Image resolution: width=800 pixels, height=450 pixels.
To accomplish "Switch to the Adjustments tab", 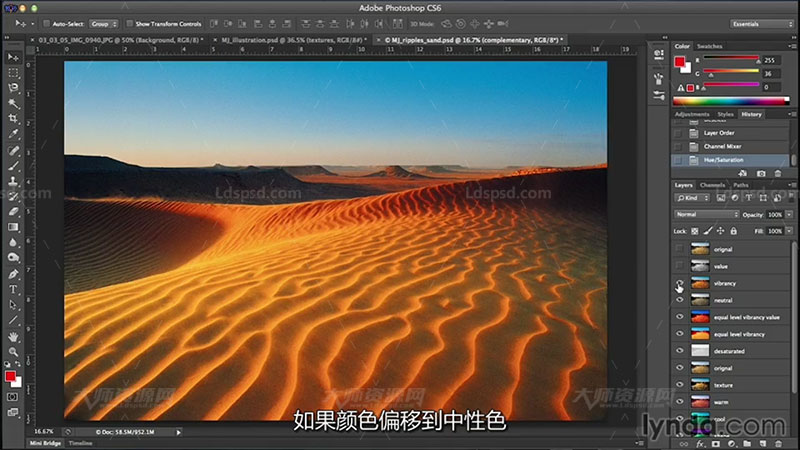I will pyautogui.click(x=692, y=114).
